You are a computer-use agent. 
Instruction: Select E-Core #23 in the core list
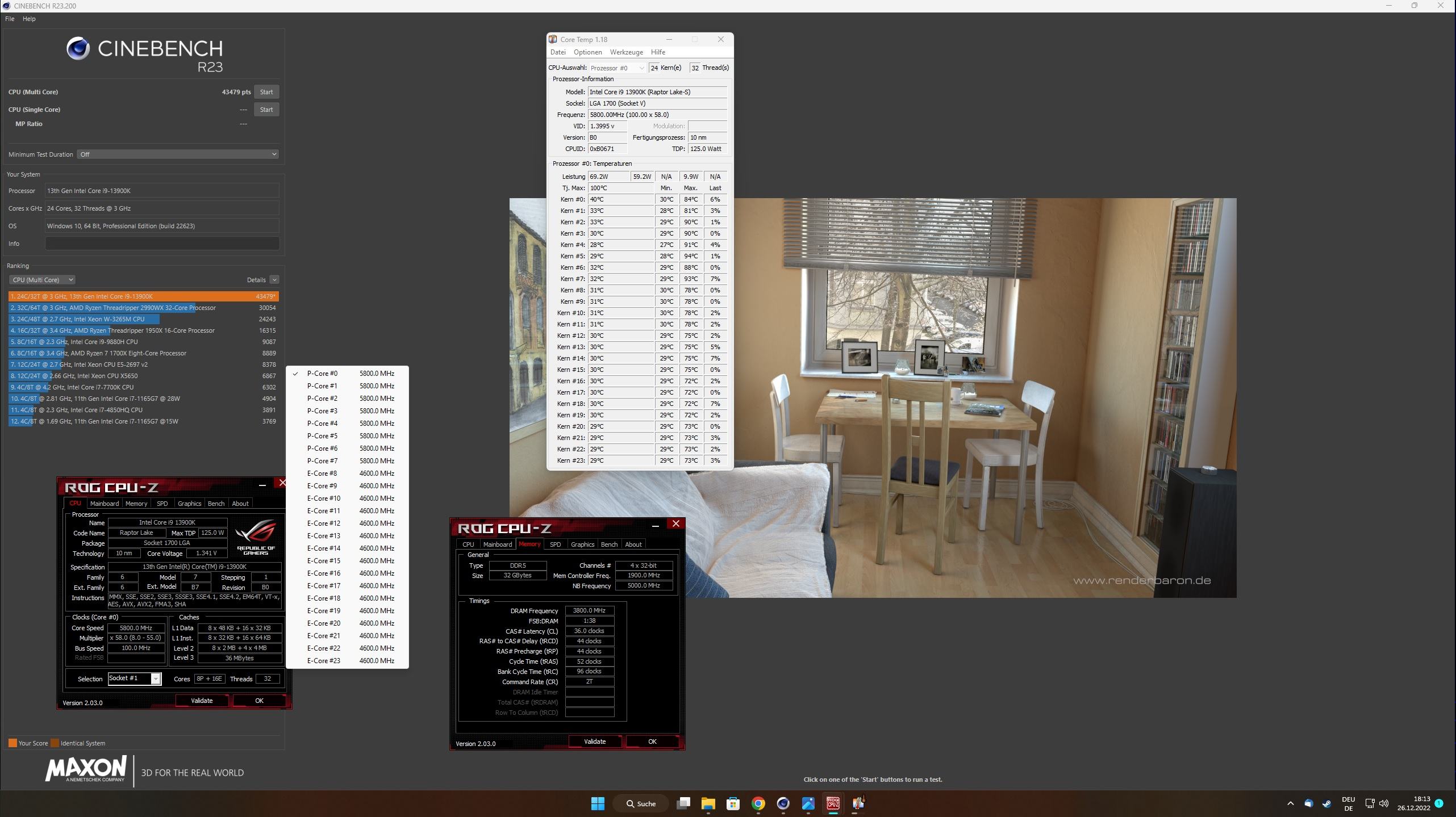click(x=347, y=661)
